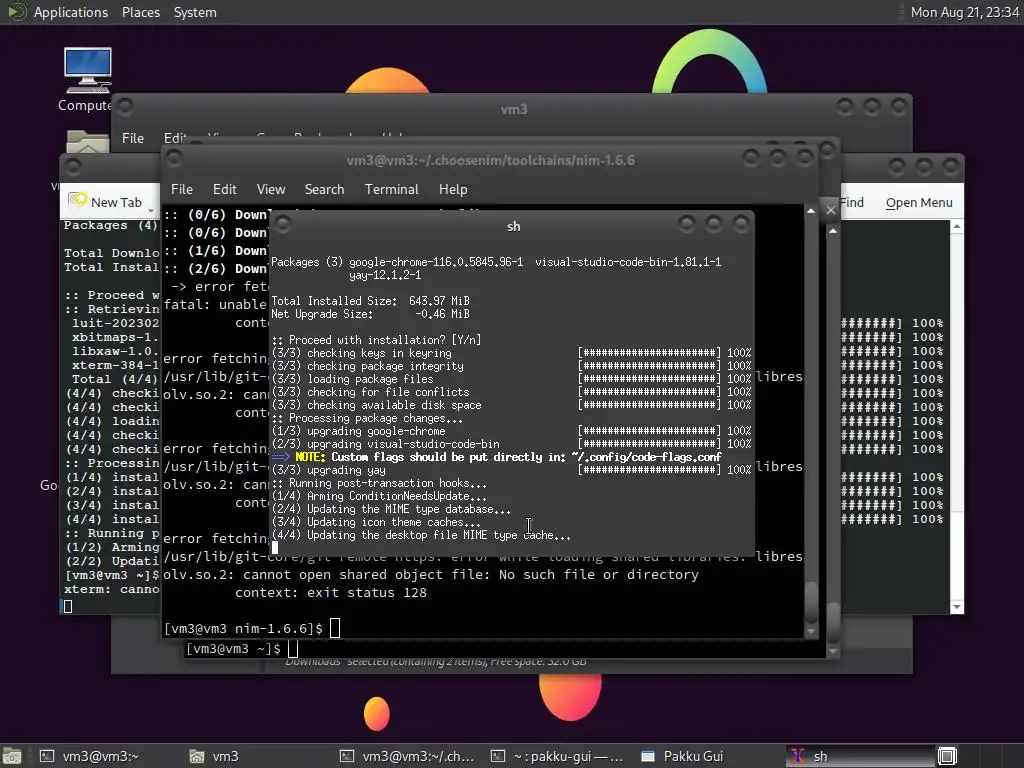The height and width of the screenshot is (768, 1024).
Task: Open Help menu in the nim-1.6.6 terminal
Action: point(453,189)
